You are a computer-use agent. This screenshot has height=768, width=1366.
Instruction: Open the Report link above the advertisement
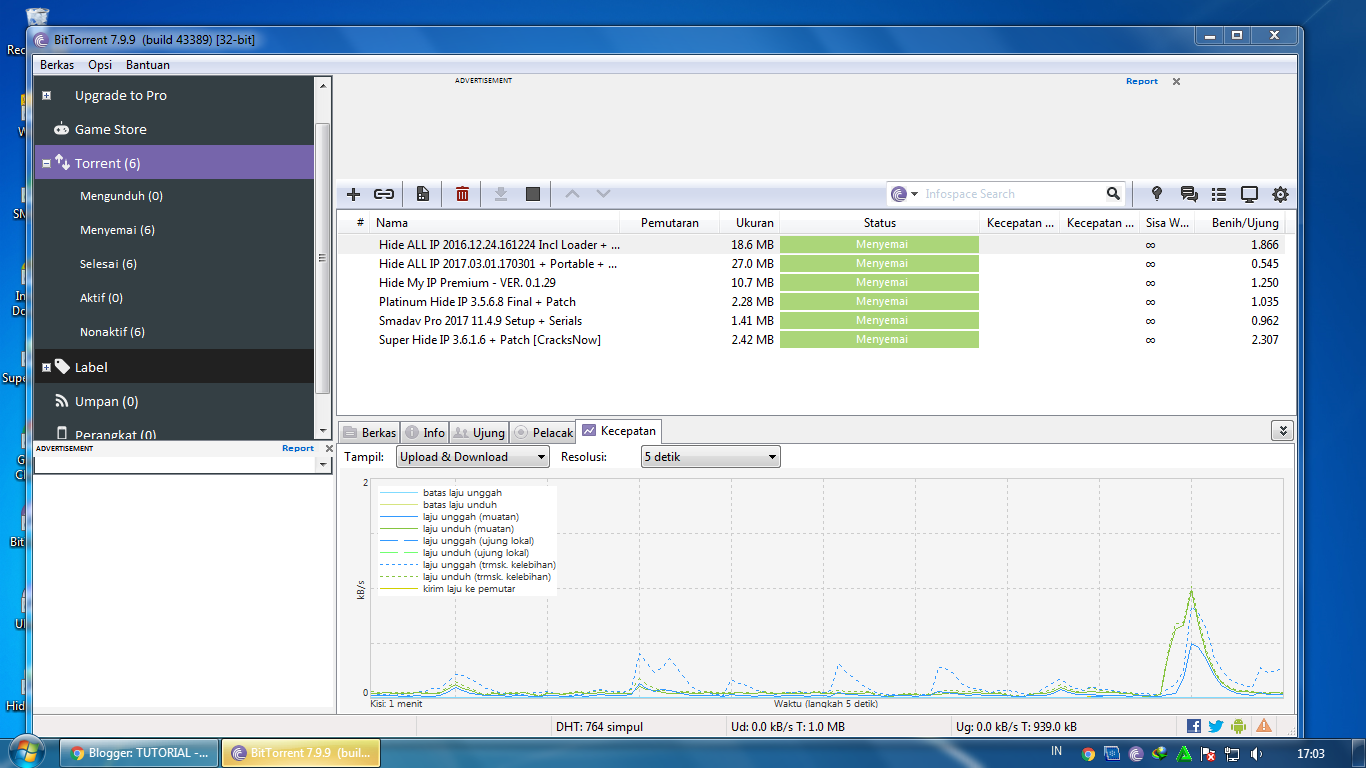(x=1141, y=81)
